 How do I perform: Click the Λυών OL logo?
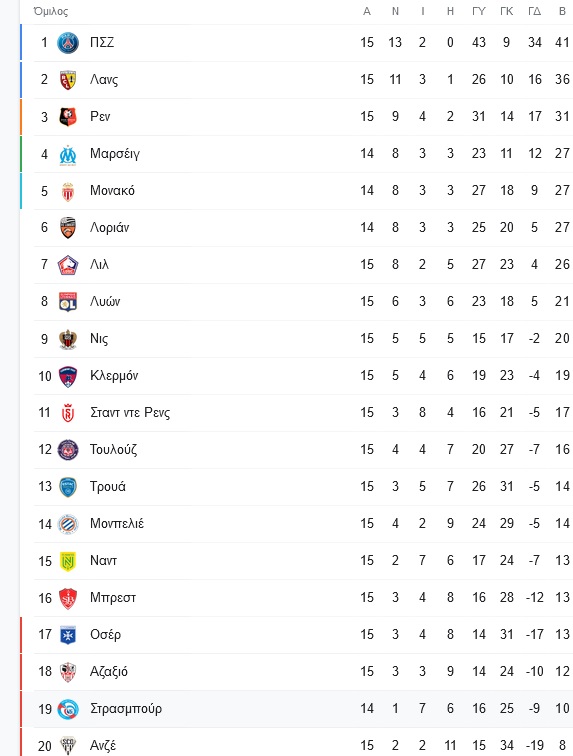(68, 302)
